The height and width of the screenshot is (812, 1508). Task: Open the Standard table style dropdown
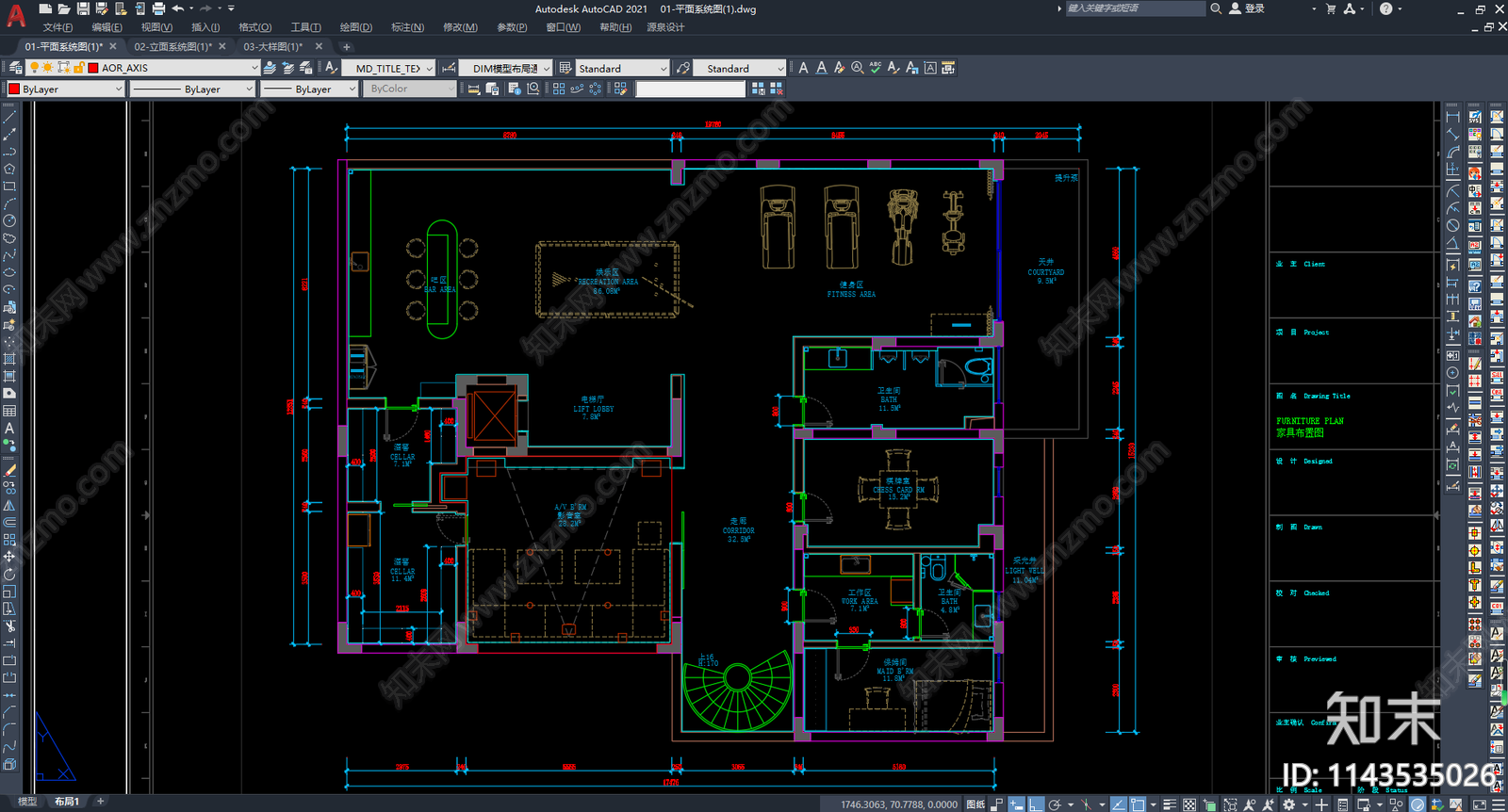point(664,68)
